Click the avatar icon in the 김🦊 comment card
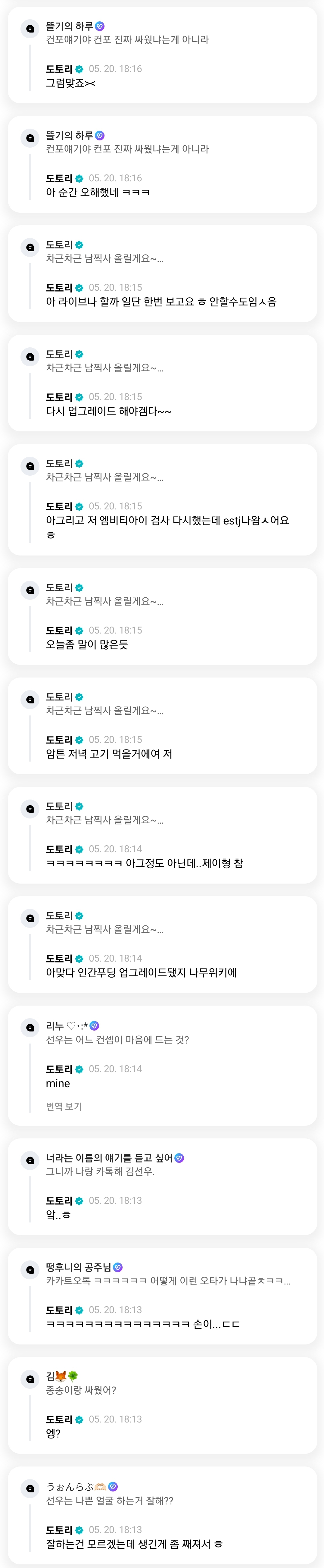Viewport: 324px width, 1568px height. [x=30, y=1379]
